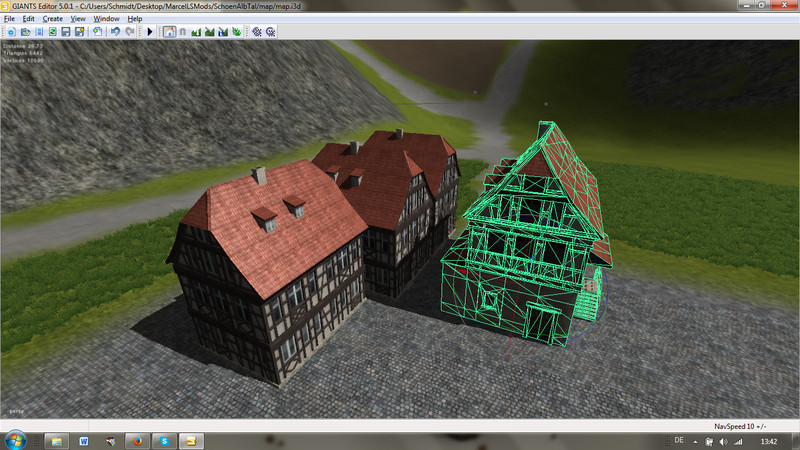This screenshot has width=800, height=450.
Task: Click the greyed-out Redo arrow icon
Action: click(130, 32)
